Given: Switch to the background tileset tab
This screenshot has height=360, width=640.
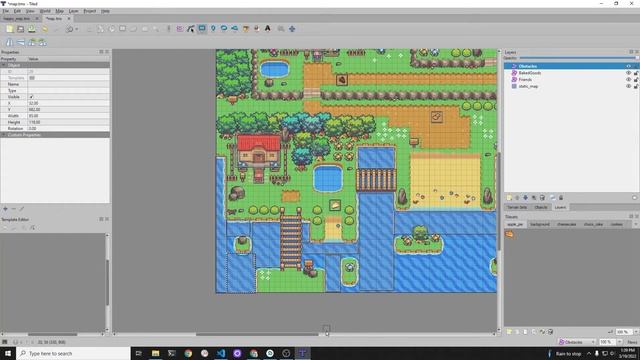Looking at the screenshot, I should pyautogui.click(x=540, y=224).
